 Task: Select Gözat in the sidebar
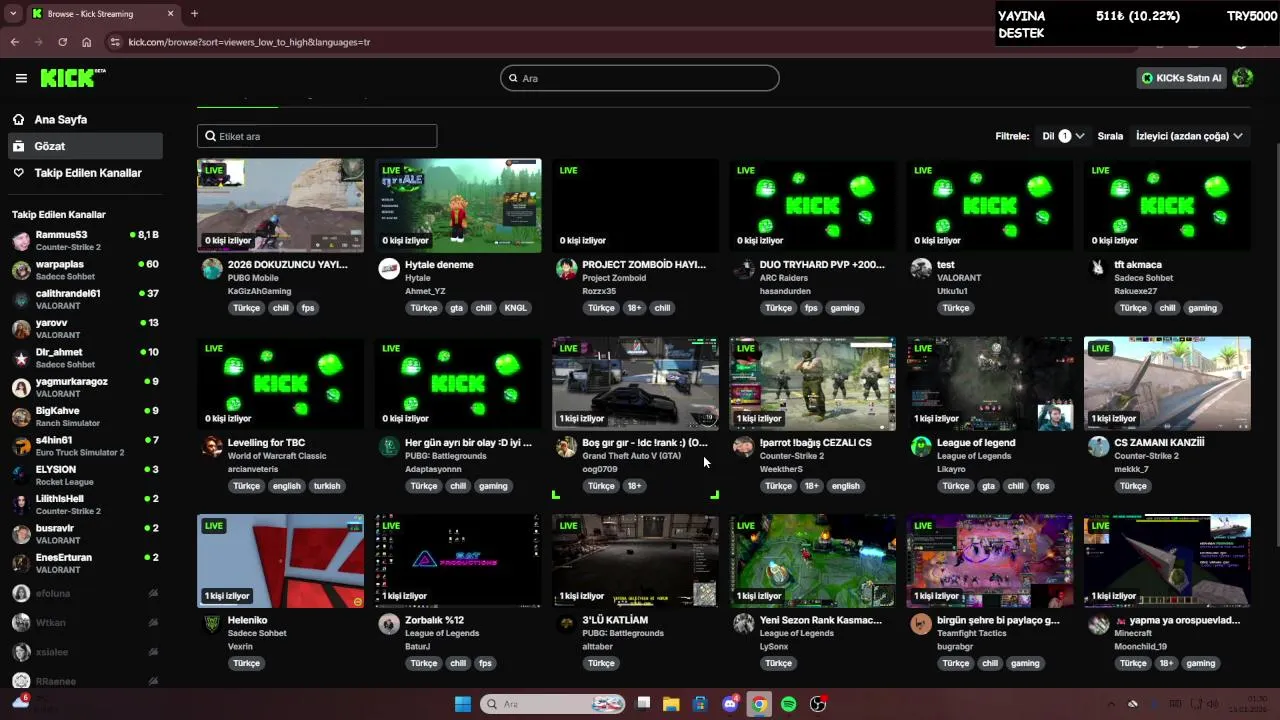(84, 146)
